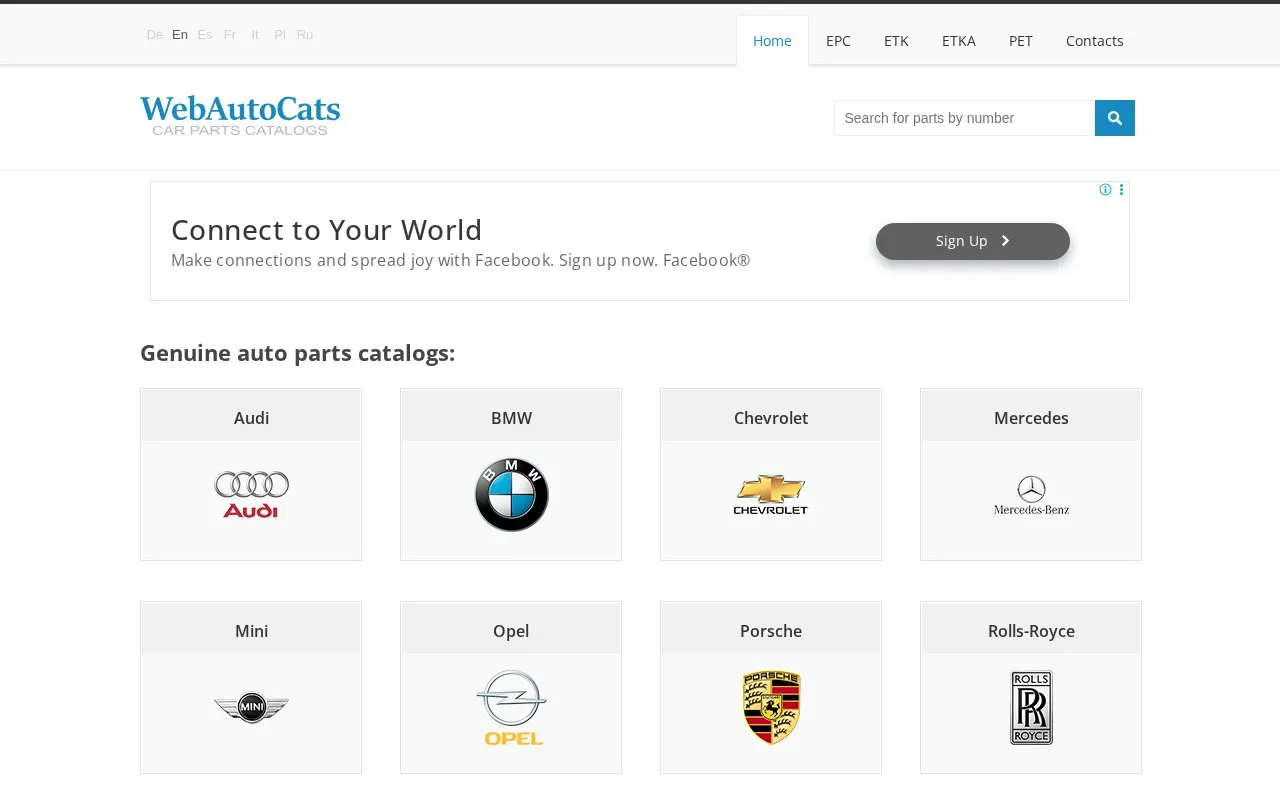Open the Chevrolet catalog title
The image size is (1280, 800).
[771, 418]
